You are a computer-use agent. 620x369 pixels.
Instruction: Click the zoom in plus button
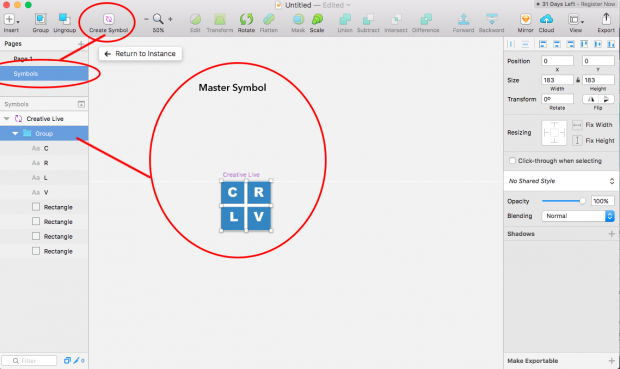(x=170, y=19)
